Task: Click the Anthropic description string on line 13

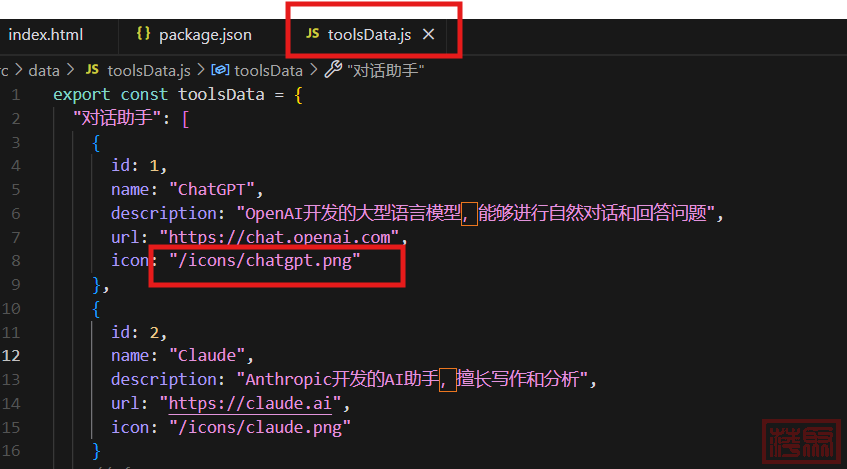Action: click(x=413, y=379)
